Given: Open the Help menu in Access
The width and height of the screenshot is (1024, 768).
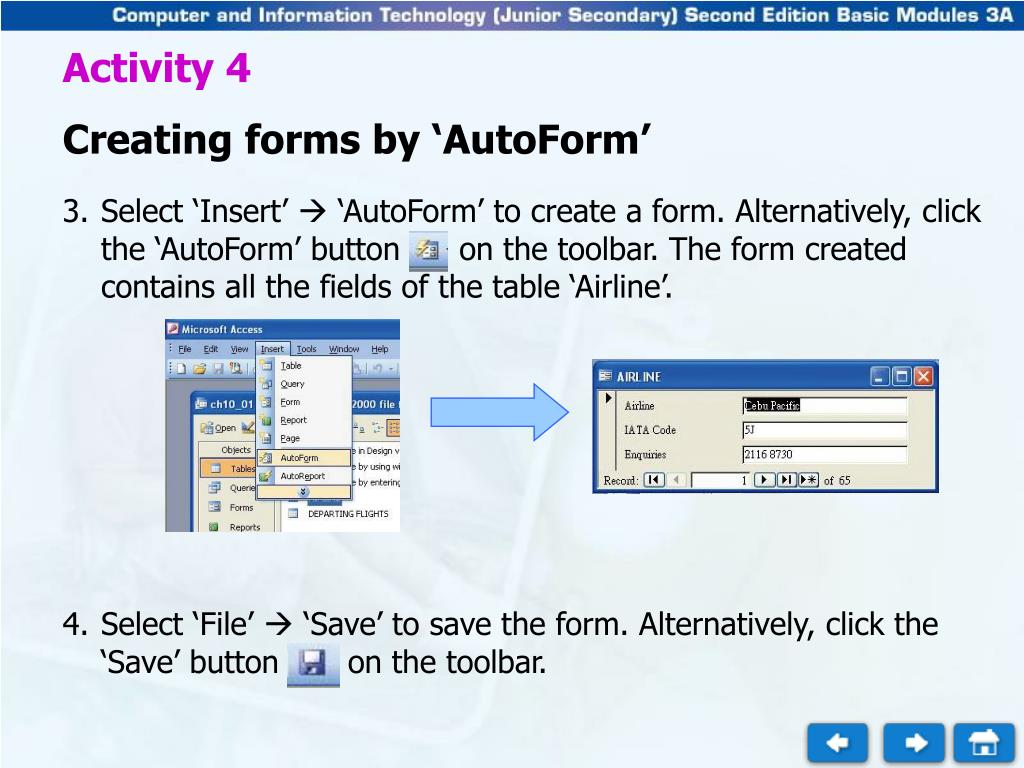Looking at the screenshot, I should click(x=380, y=349).
